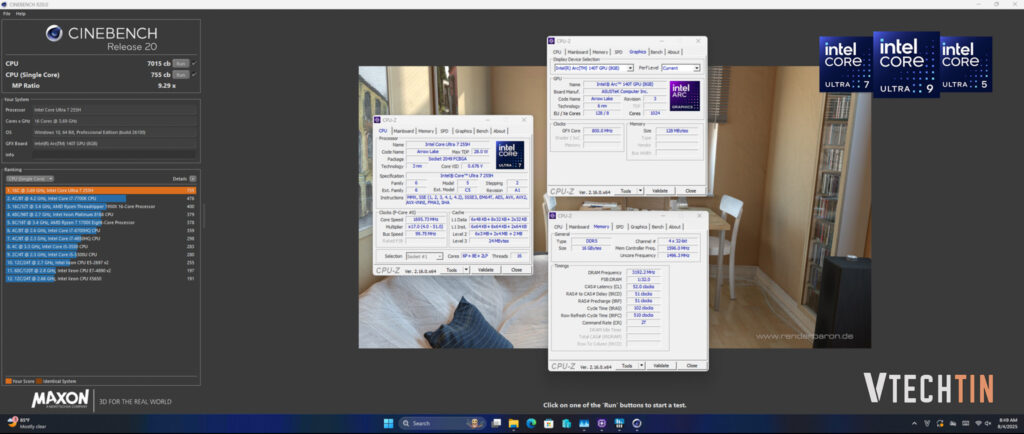Click Validate in the CPU-Z Graphics window
The width and height of the screenshot is (1024, 434).
point(660,191)
